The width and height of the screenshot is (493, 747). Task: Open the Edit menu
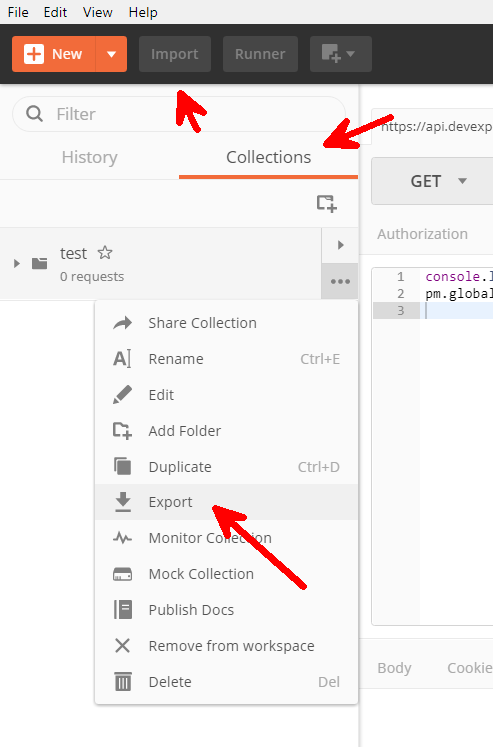coord(55,12)
